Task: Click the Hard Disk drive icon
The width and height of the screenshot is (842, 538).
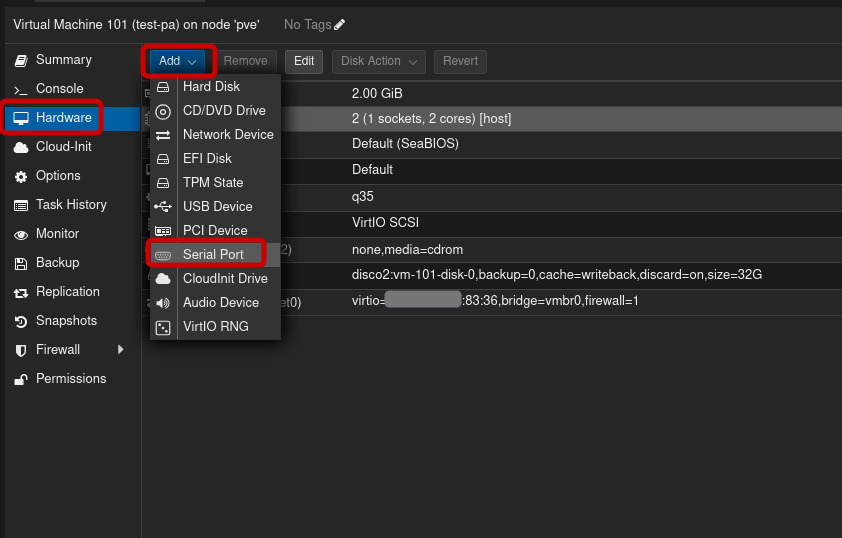Action: 163,87
